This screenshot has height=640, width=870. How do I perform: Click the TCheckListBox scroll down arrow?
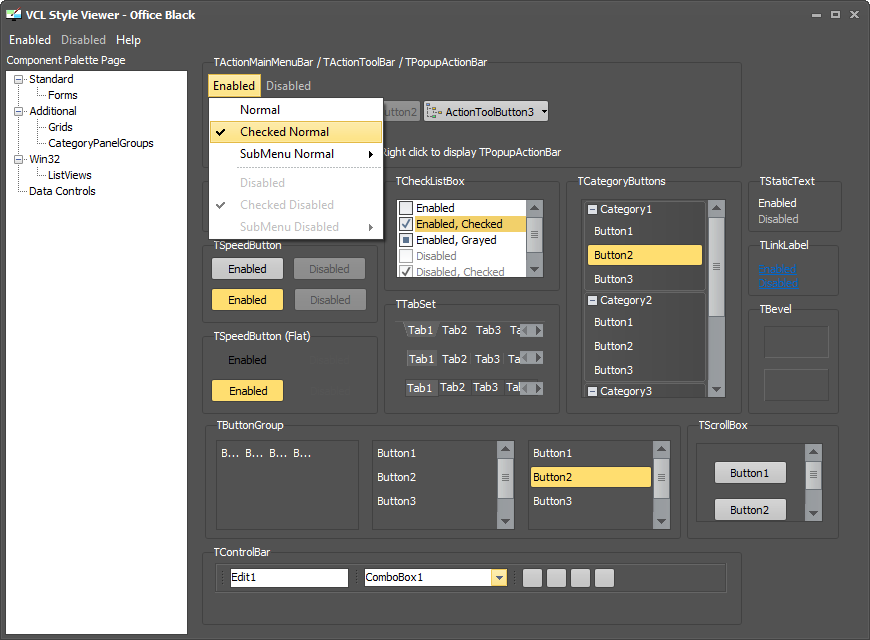pos(534,269)
